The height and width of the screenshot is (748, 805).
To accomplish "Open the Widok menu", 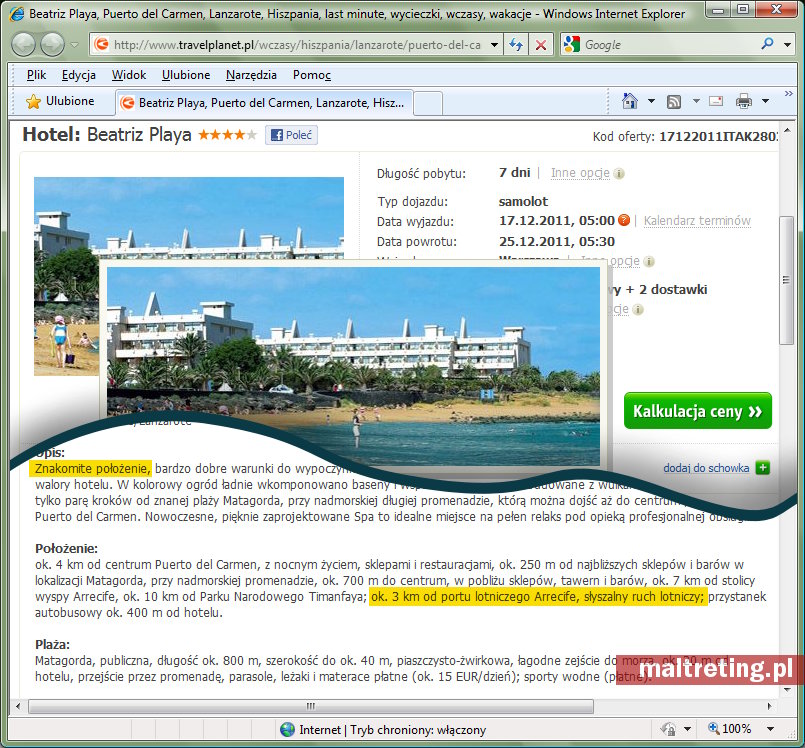I will [129, 75].
